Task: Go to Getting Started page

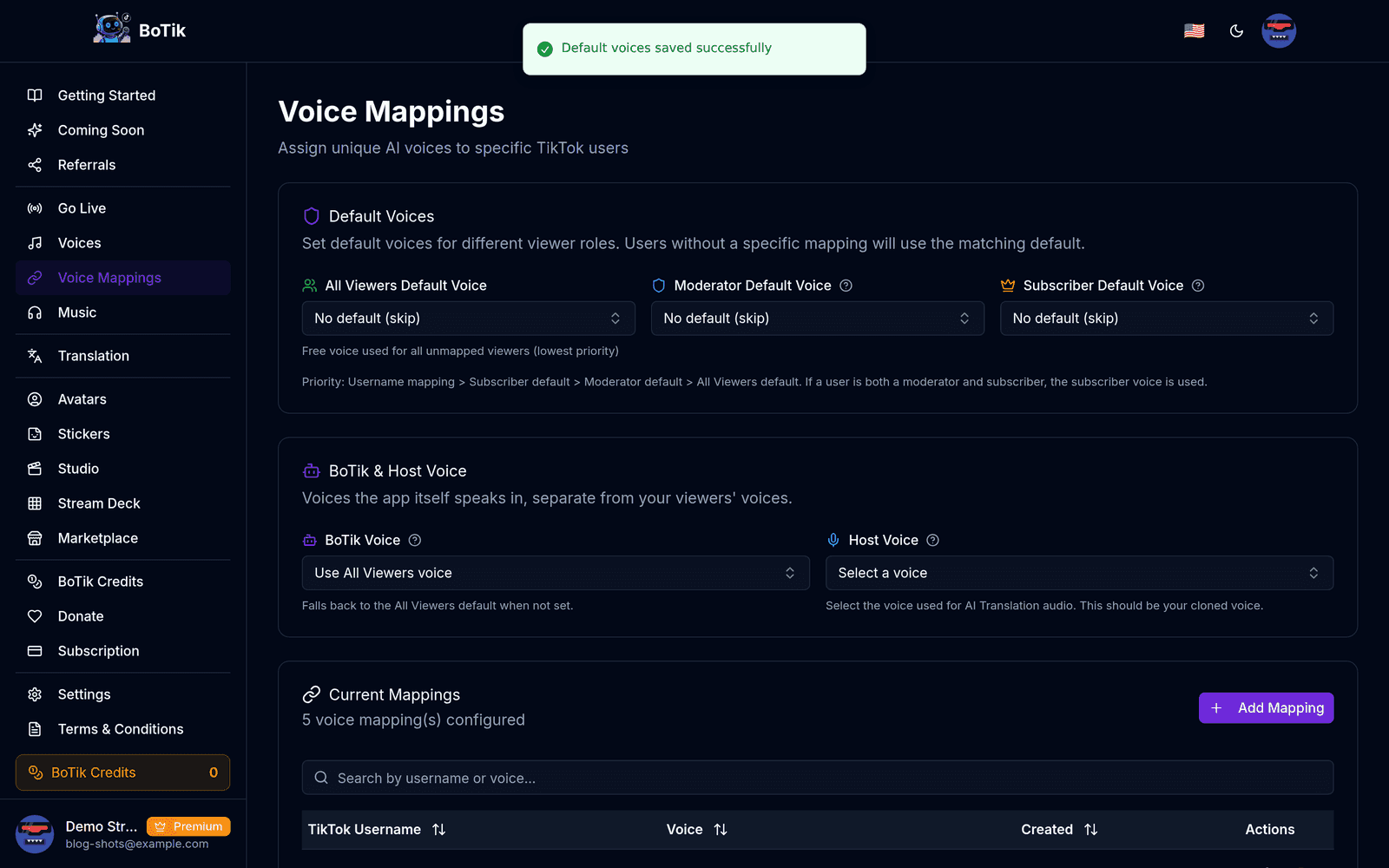Action: click(123, 95)
